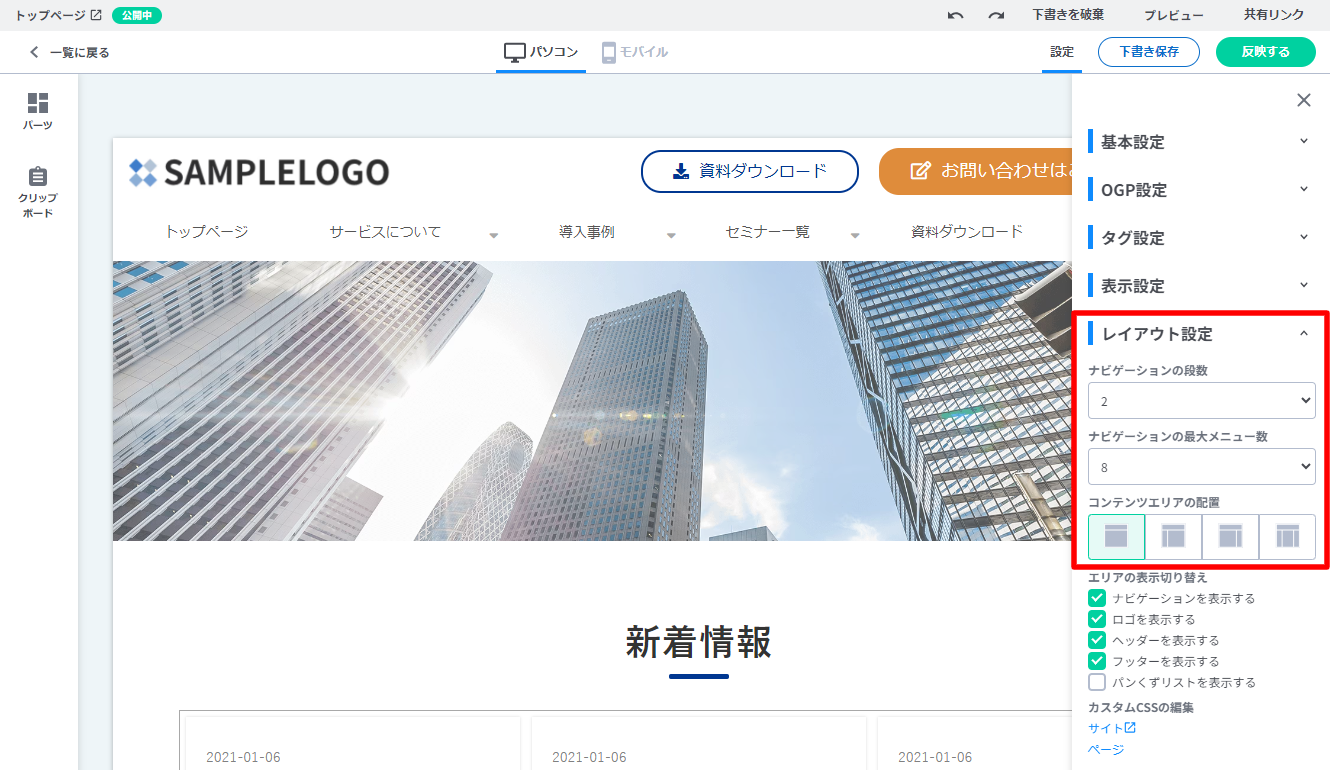
Task: Expand サービスについて submenu arrow
Action: (494, 236)
